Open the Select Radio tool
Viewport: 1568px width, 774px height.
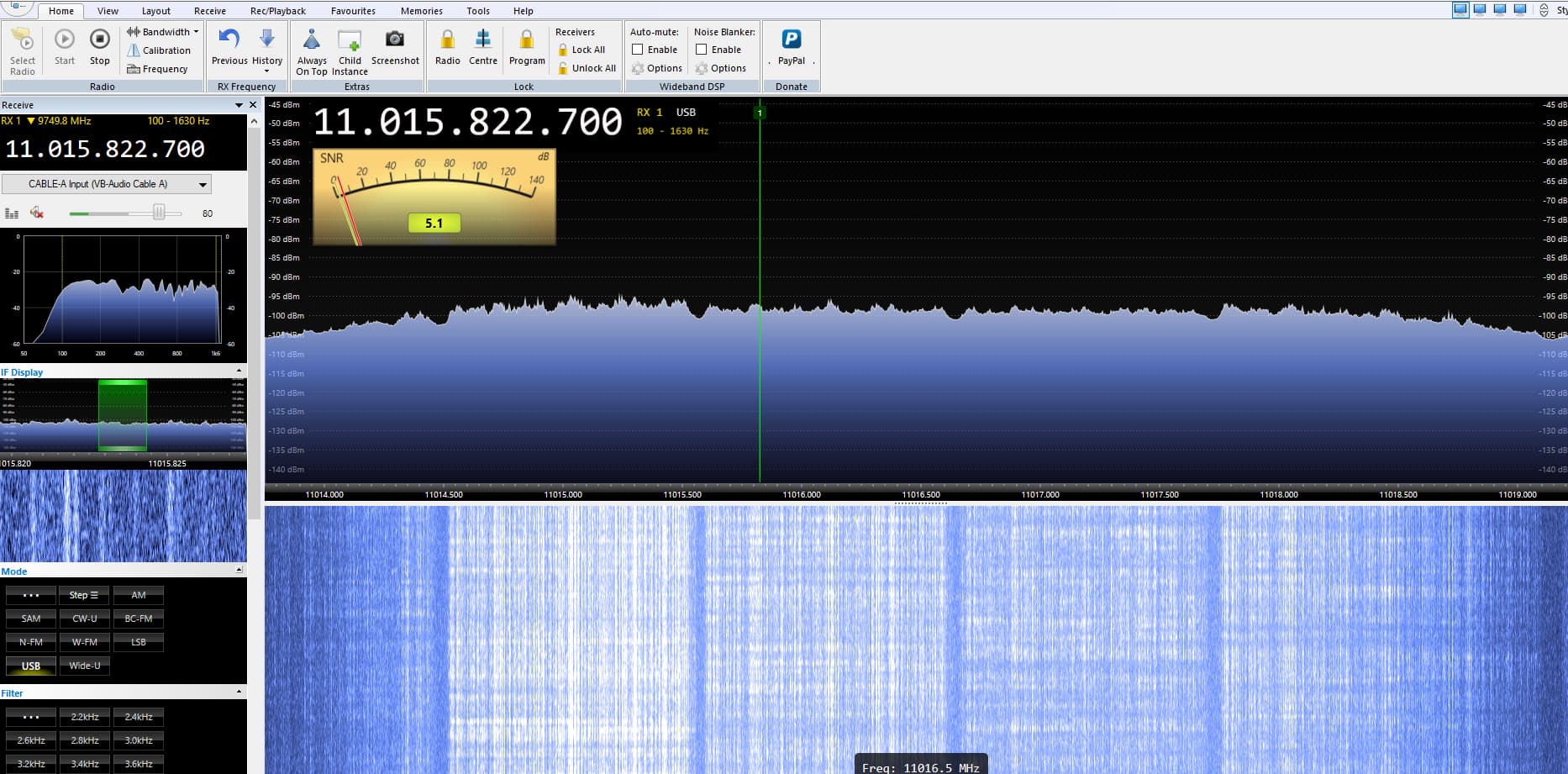click(x=22, y=48)
